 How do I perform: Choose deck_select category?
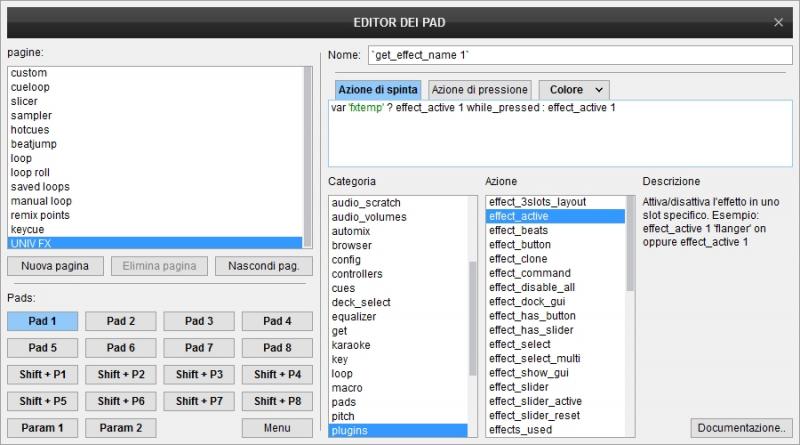pos(398,302)
